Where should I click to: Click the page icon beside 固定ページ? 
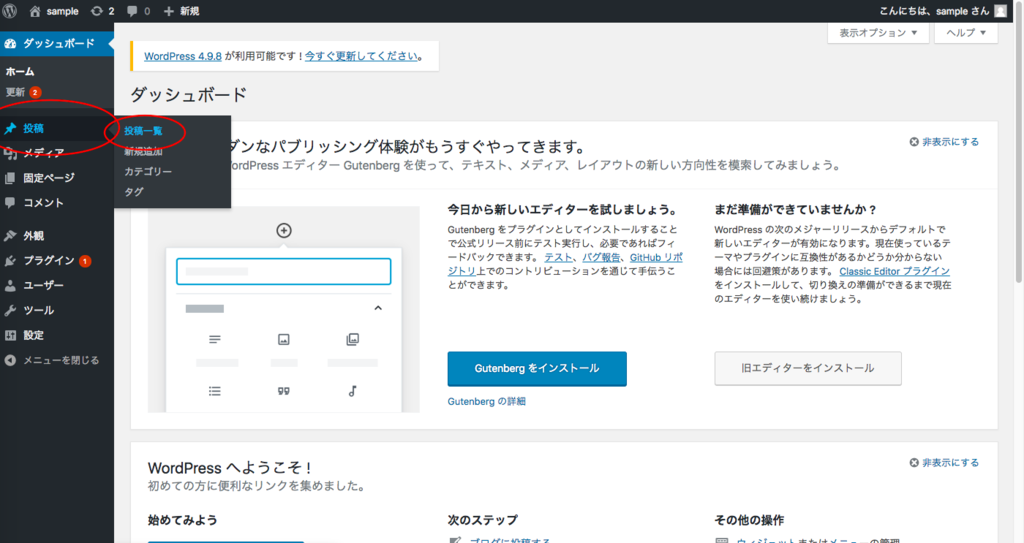point(10,178)
